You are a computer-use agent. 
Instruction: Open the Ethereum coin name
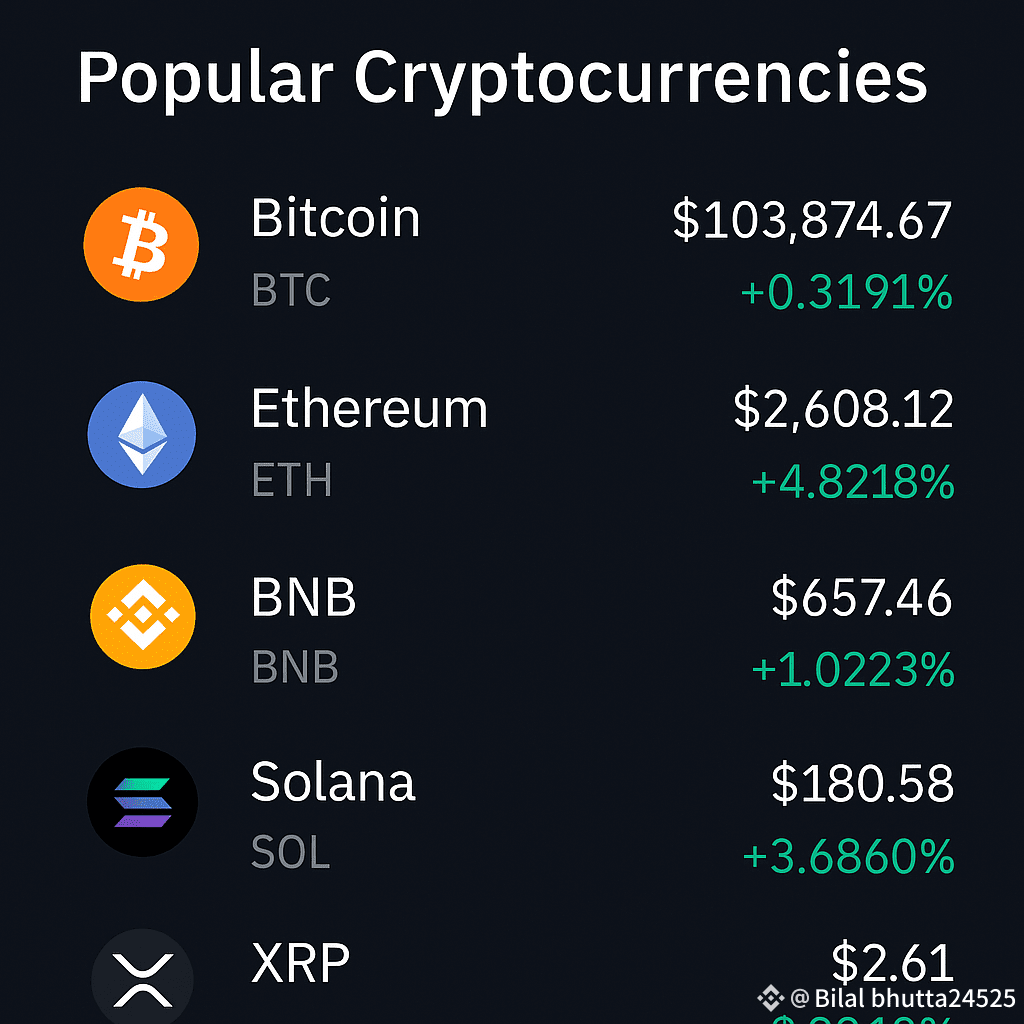click(369, 409)
